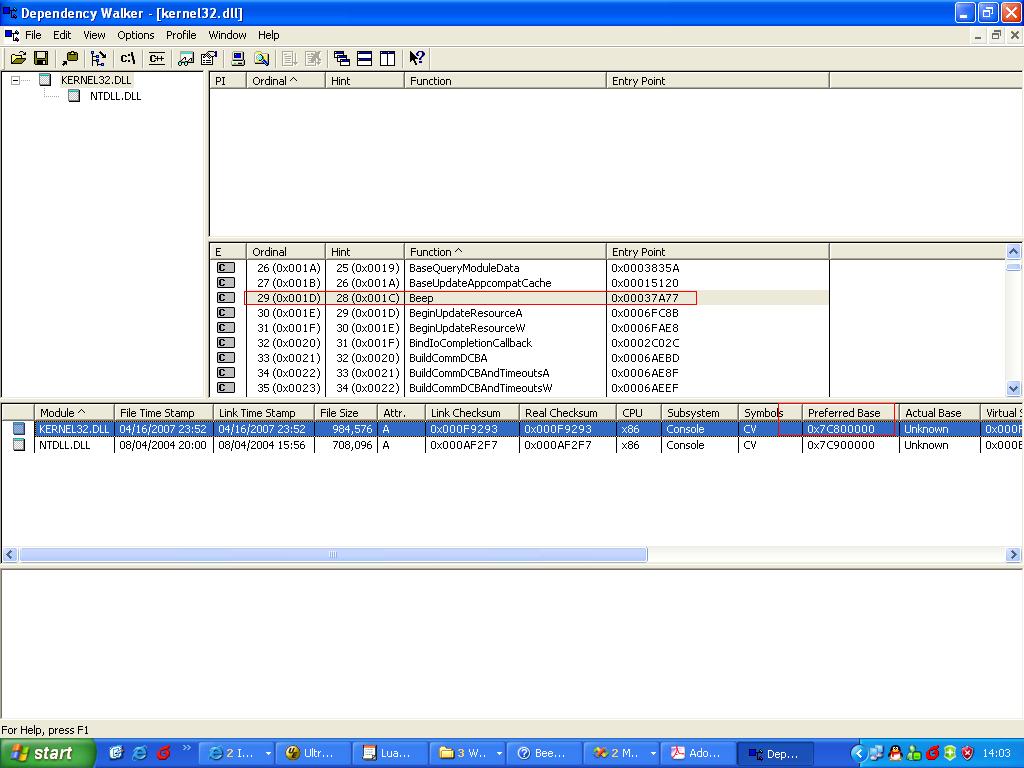Toggle Full Paths c:\ icon
Image resolution: width=1024 pixels, height=768 pixels.
[127, 58]
